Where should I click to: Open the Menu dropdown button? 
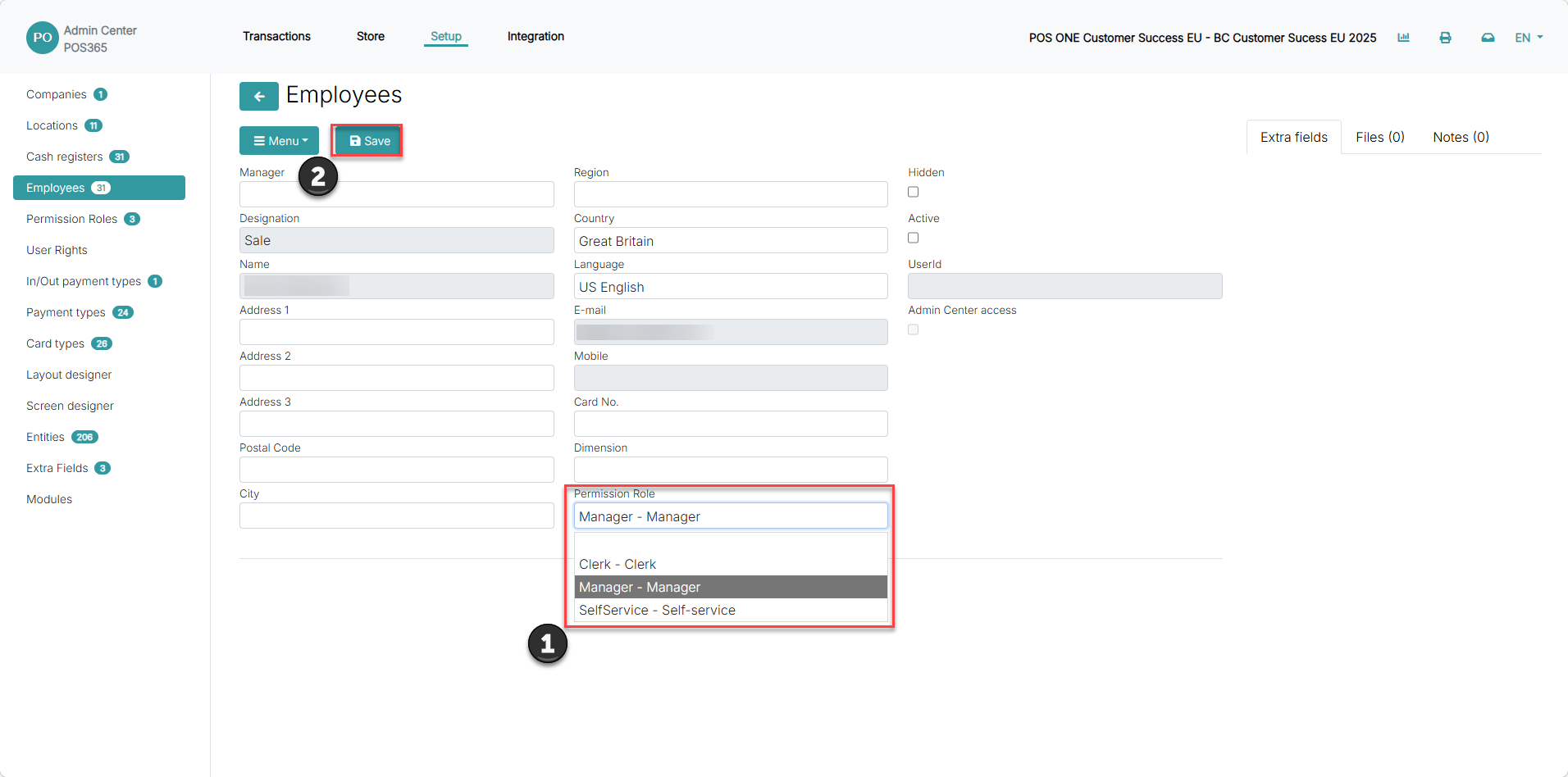279,141
